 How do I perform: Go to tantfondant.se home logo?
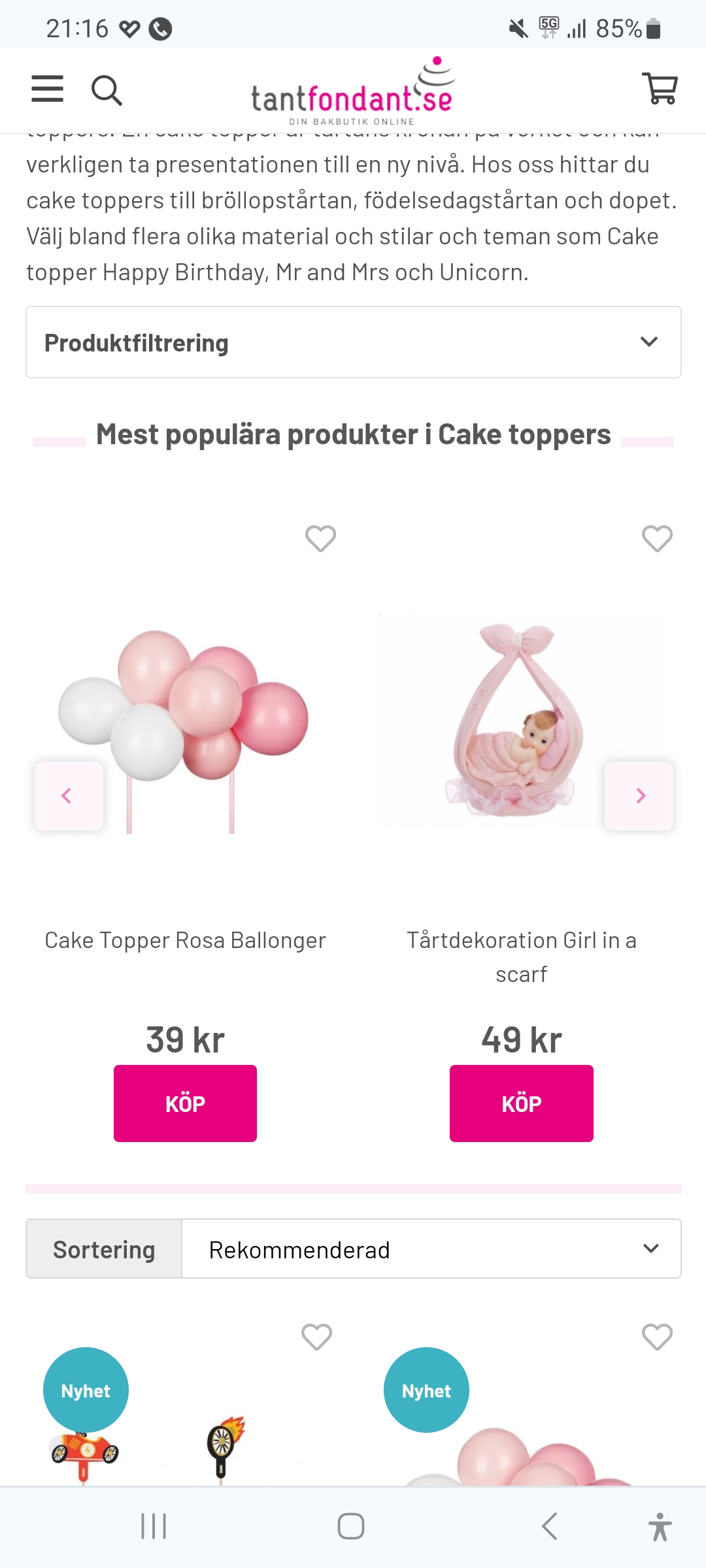pyautogui.click(x=352, y=93)
